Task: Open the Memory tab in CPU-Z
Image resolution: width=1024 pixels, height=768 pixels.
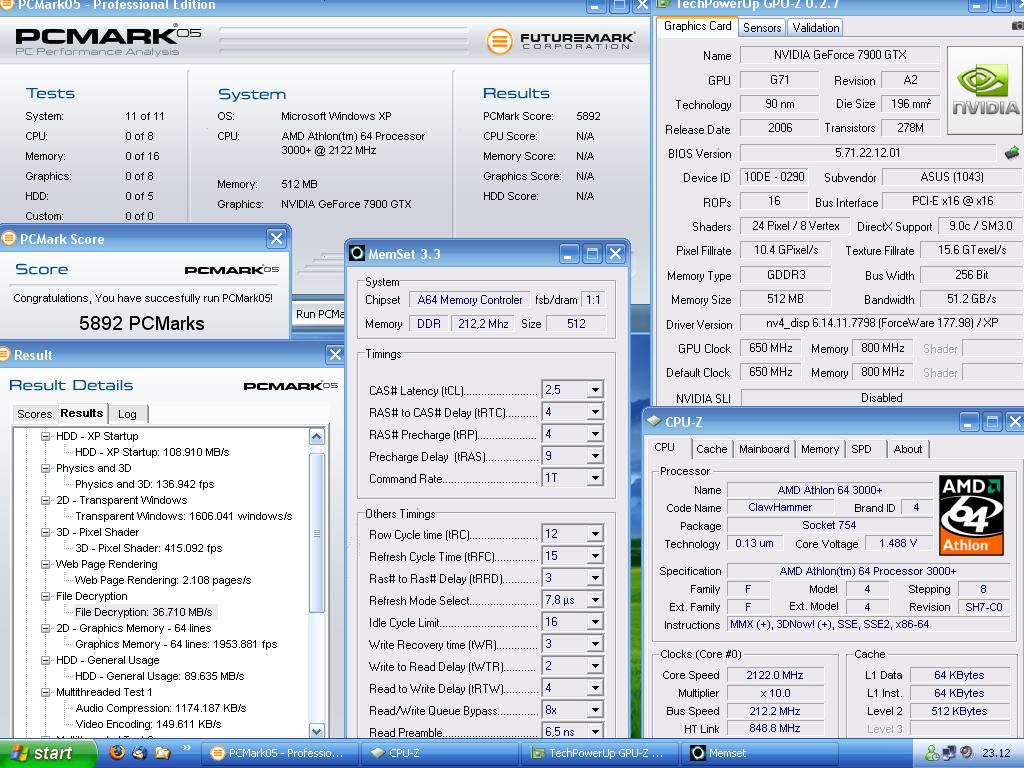Action: pyautogui.click(x=820, y=449)
